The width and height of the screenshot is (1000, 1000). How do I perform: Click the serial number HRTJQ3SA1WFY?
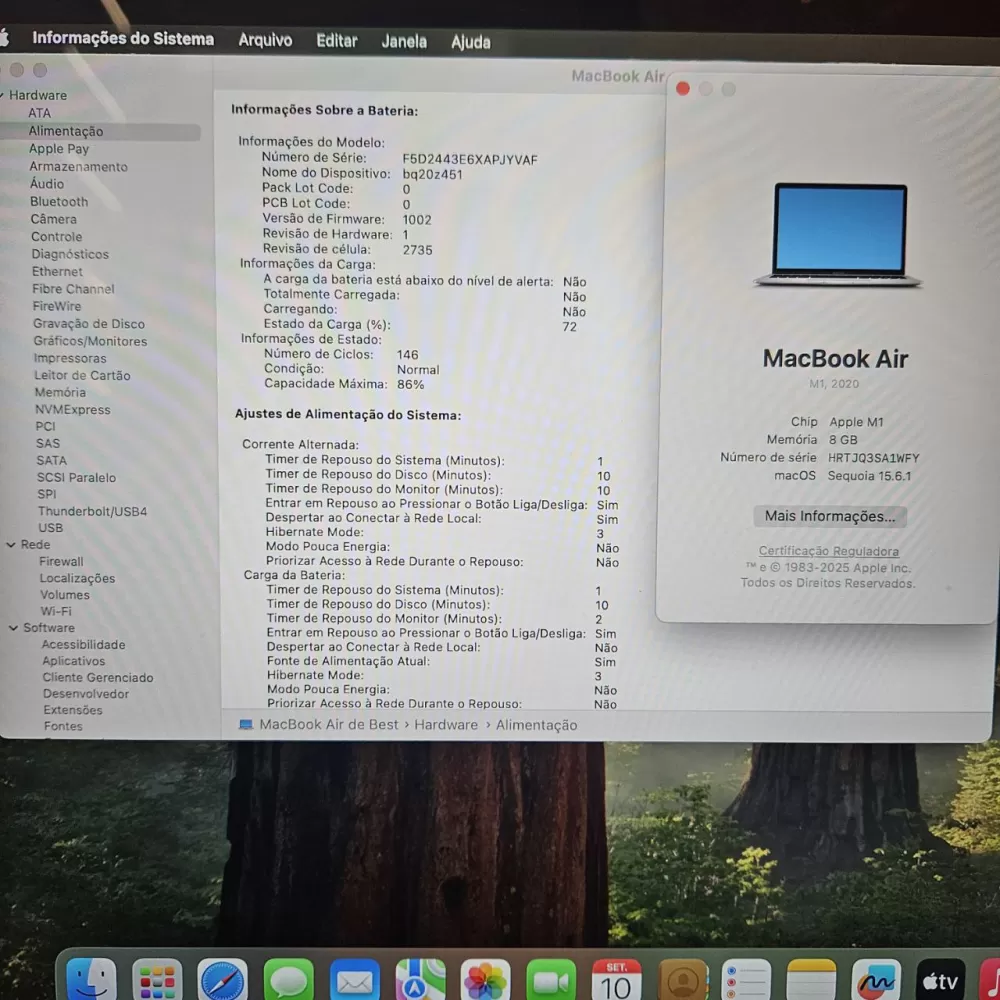tap(873, 458)
